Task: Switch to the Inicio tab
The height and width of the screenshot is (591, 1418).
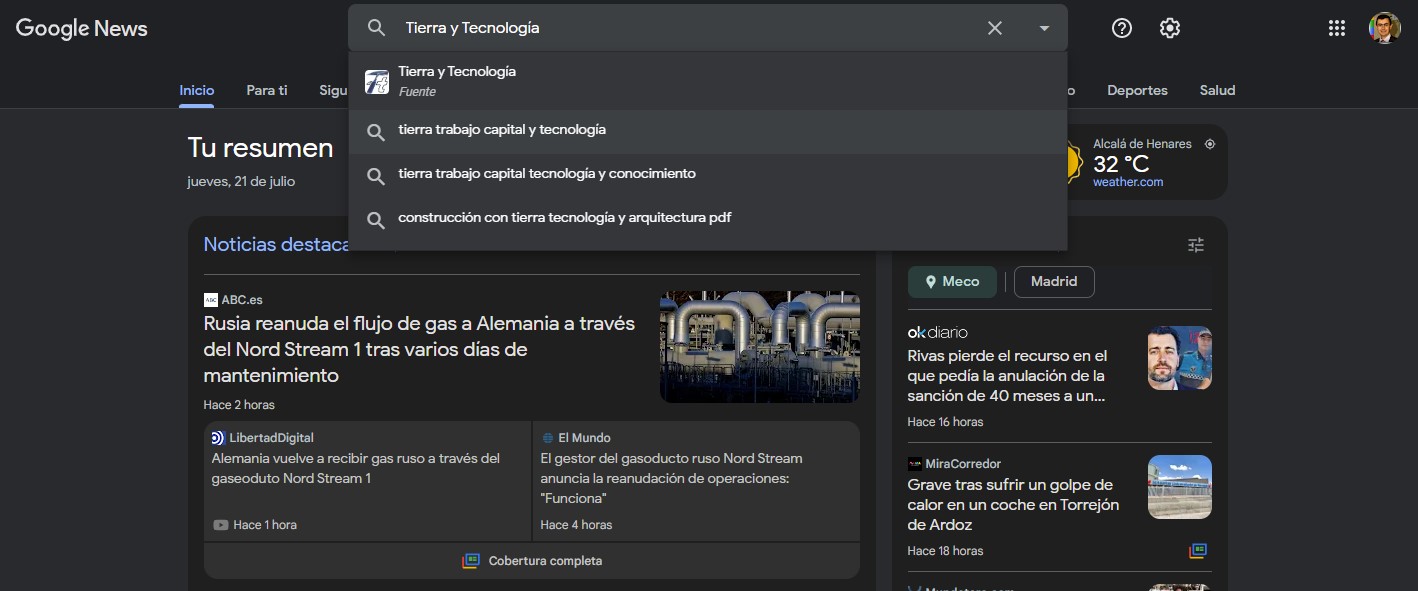Action: pyautogui.click(x=197, y=90)
